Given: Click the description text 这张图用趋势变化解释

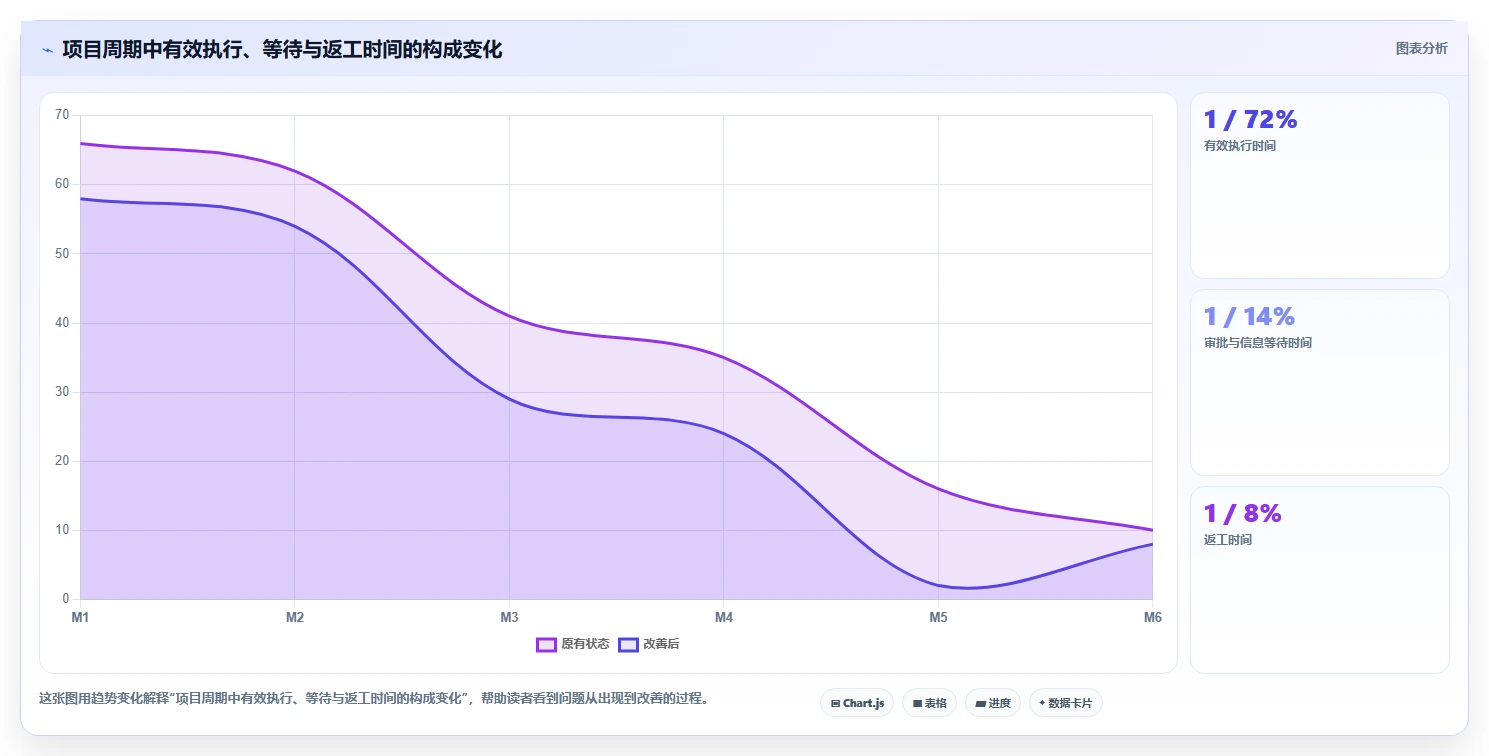Looking at the screenshot, I should (x=374, y=698).
